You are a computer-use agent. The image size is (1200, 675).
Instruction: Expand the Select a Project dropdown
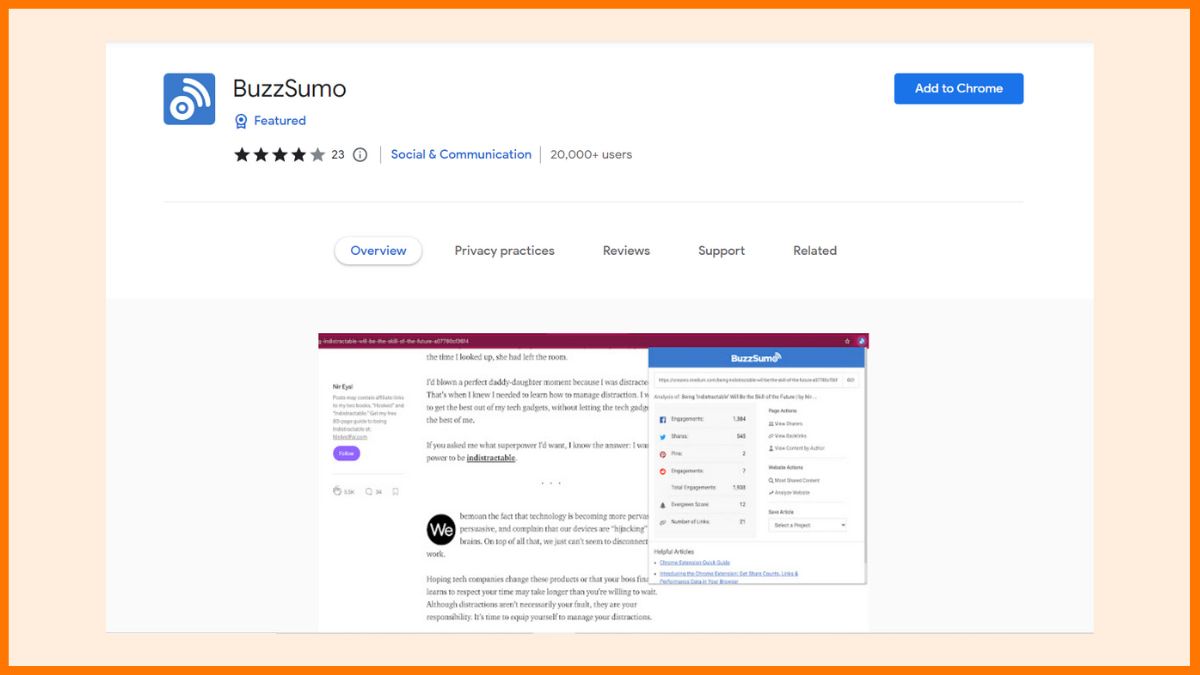[807, 525]
